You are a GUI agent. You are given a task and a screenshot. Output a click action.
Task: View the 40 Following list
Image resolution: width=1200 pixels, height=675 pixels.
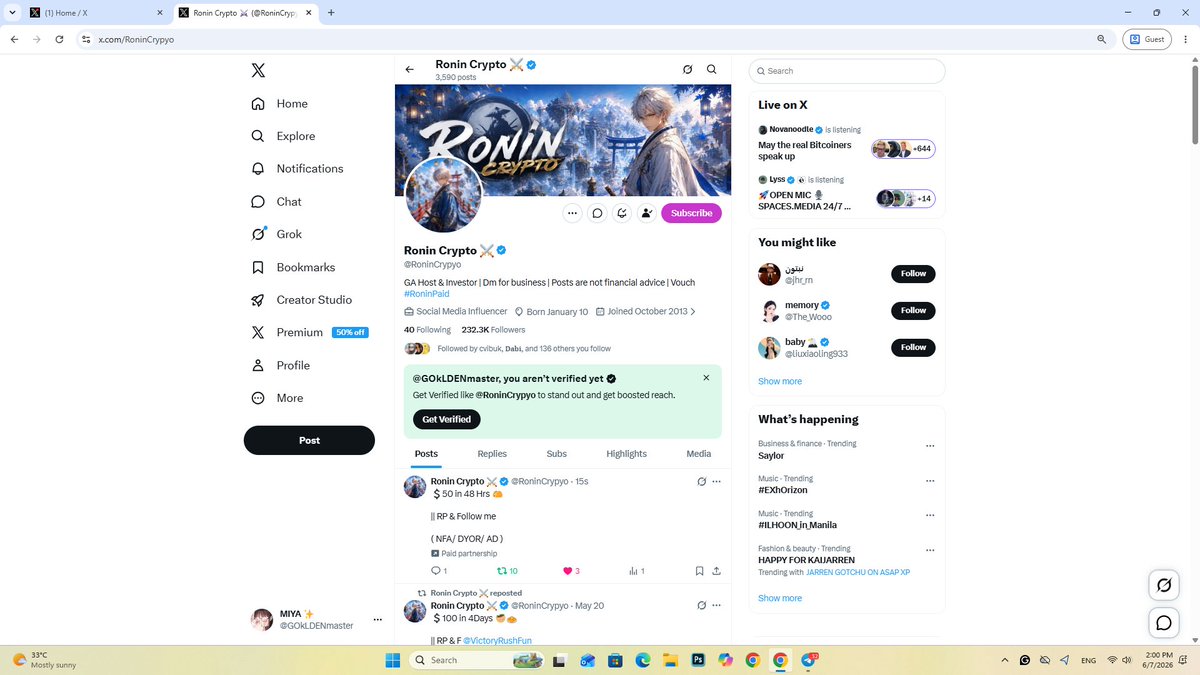tap(427, 330)
